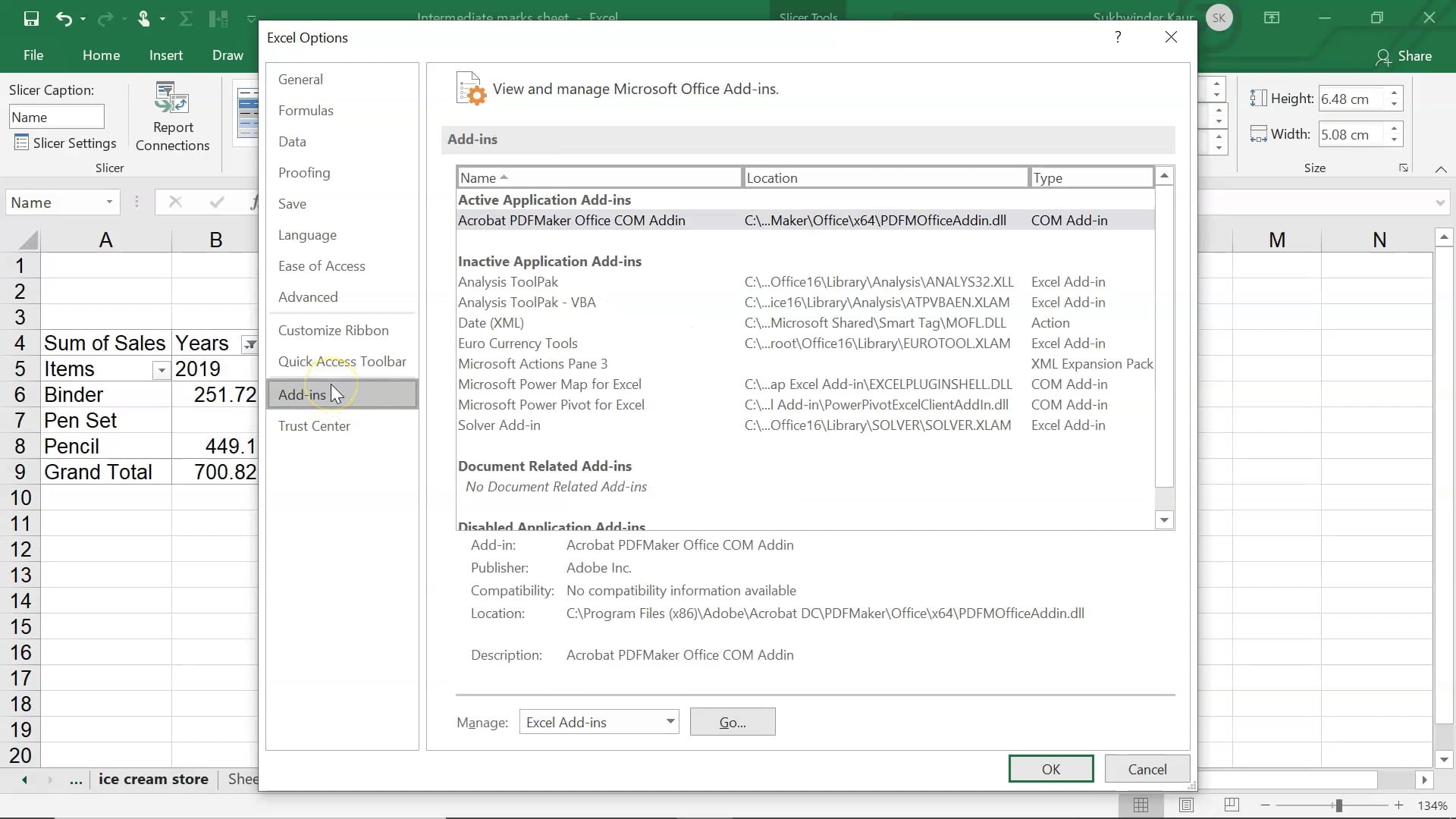Switch to Page Layout view icon
1456x819 pixels.
(1186, 805)
